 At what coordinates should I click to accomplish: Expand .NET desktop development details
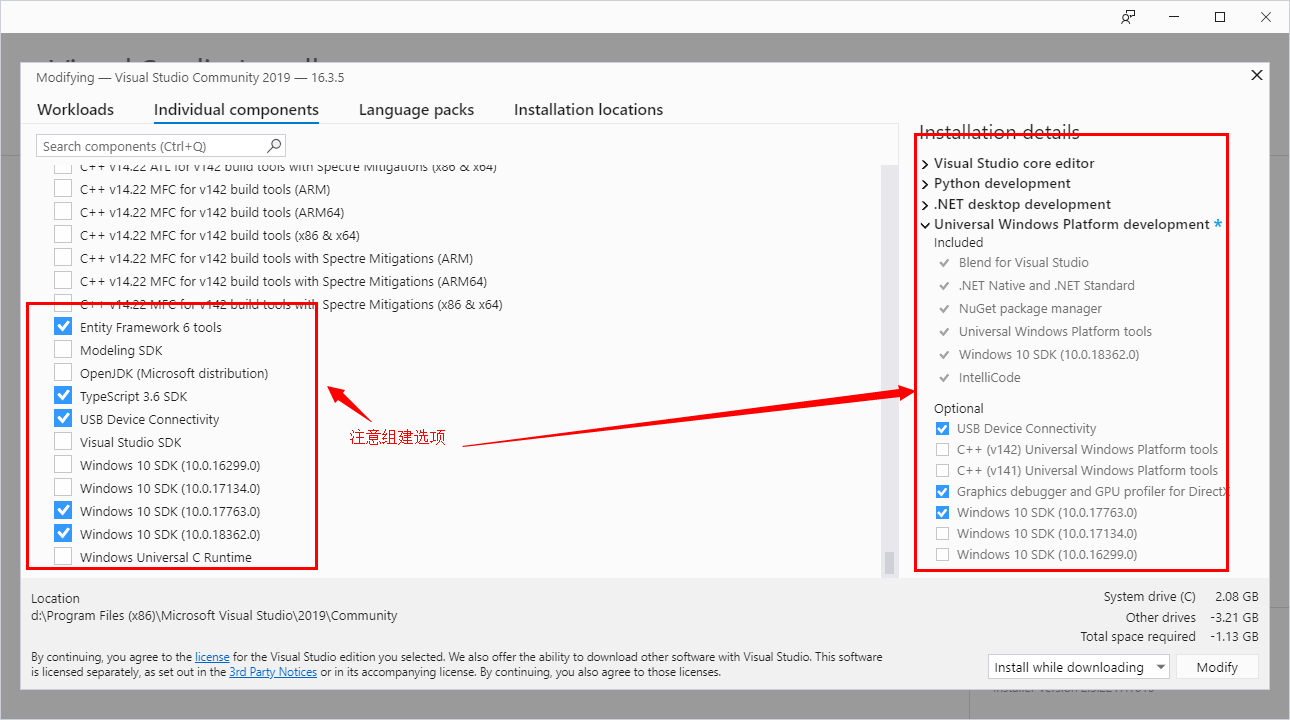[x=925, y=204]
